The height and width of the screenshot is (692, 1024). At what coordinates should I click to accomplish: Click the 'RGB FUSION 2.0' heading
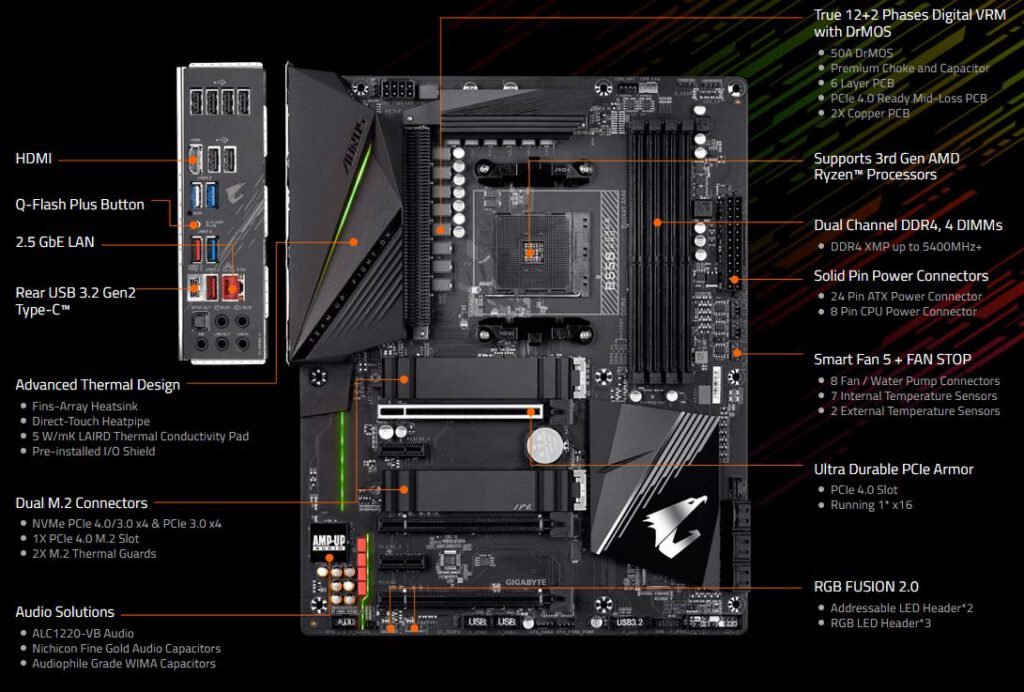[866, 586]
